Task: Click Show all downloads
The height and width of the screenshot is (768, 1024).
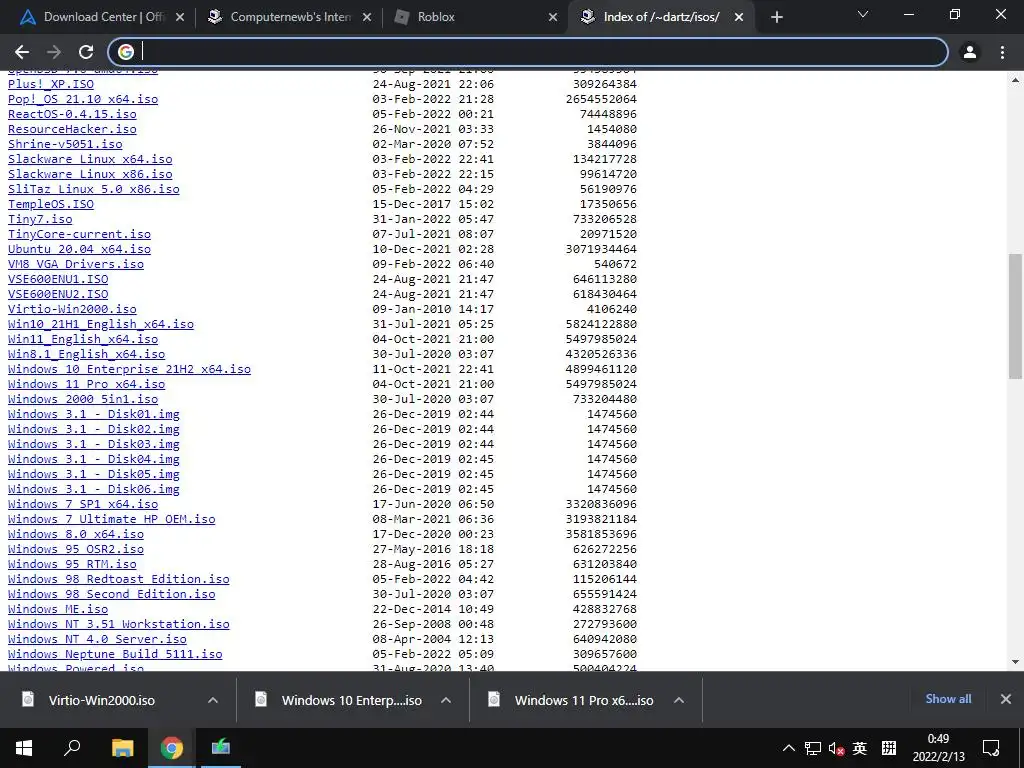Action: (x=948, y=699)
